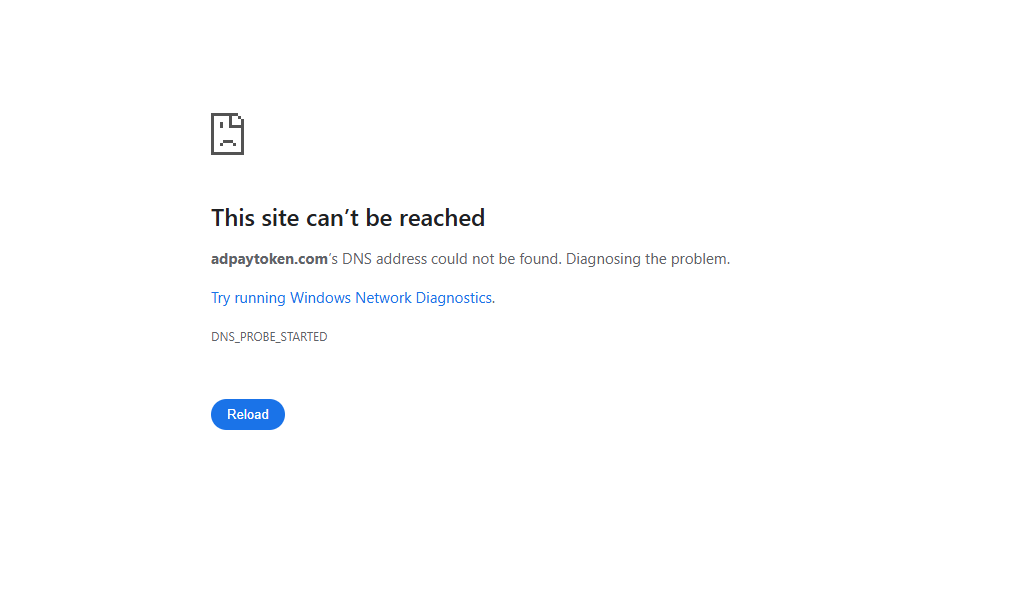Click "Try running" at the link start
Screen dimensions: 1023x598
[248, 298]
